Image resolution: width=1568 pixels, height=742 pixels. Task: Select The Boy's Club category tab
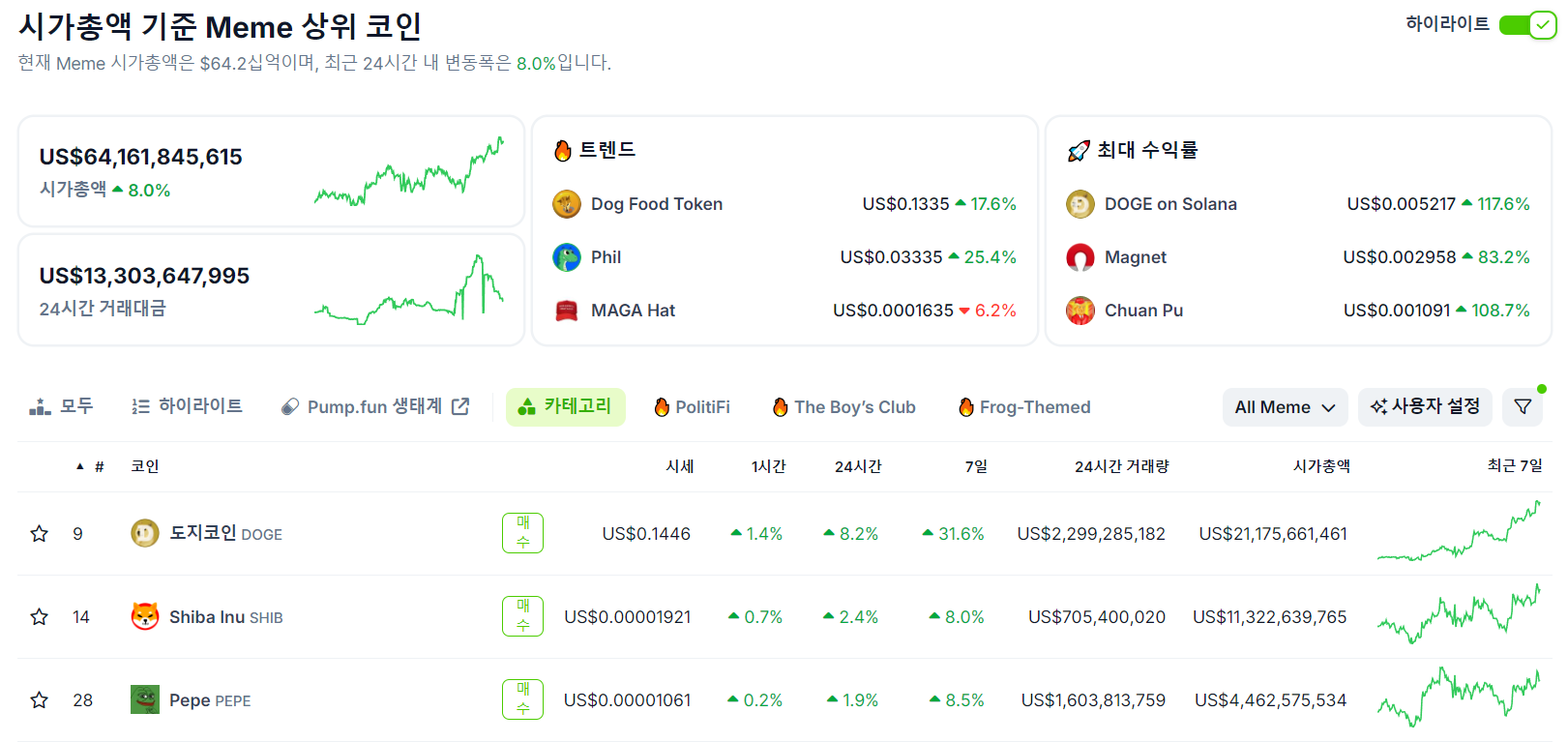(844, 407)
